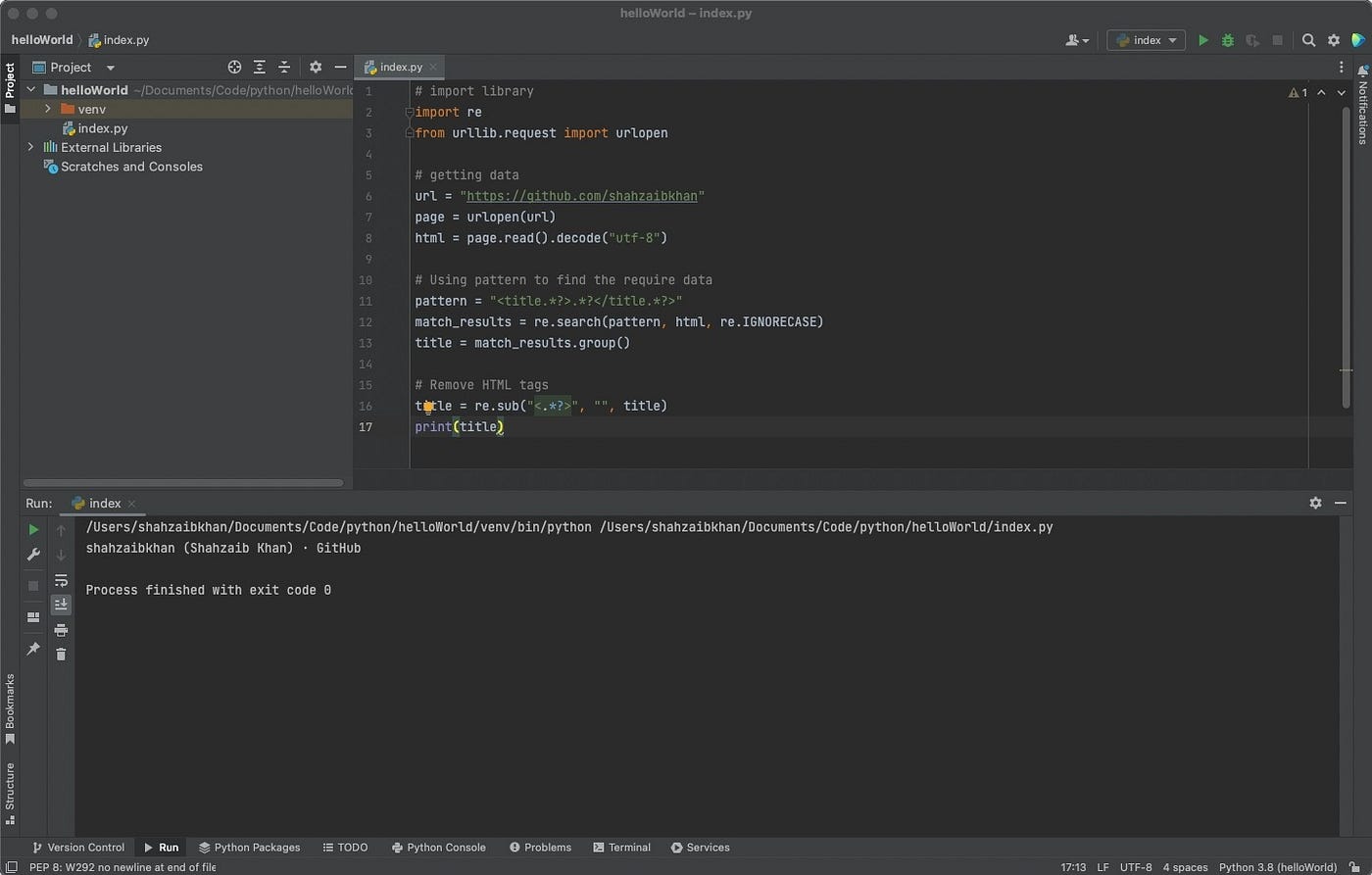Click Expand All in Project panel
Viewport: 1372px width, 875px height.
click(x=260, y=68)
